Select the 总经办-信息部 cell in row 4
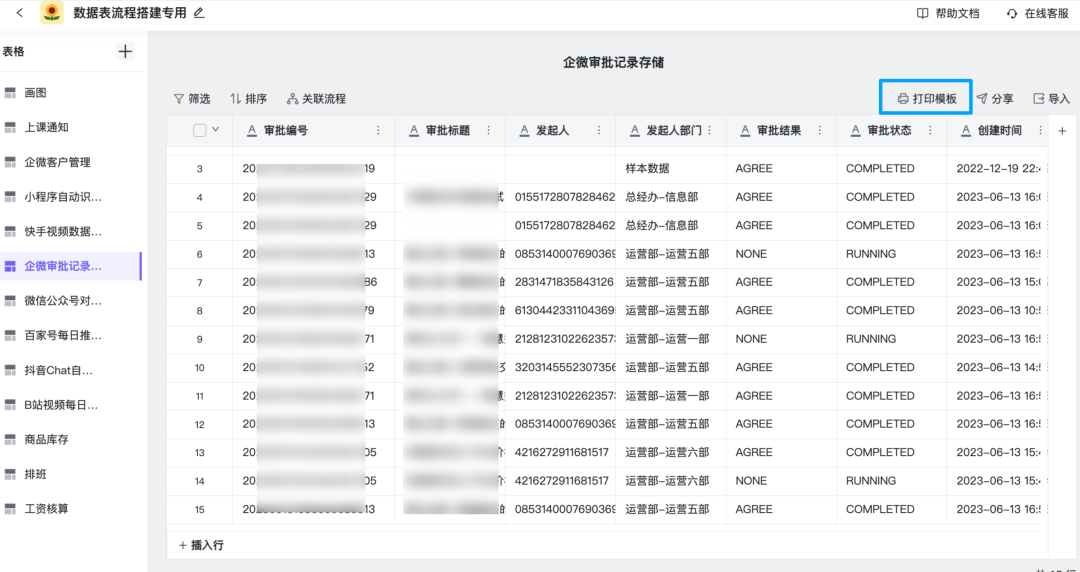1080x572 pixels. [x=671, y=197]
